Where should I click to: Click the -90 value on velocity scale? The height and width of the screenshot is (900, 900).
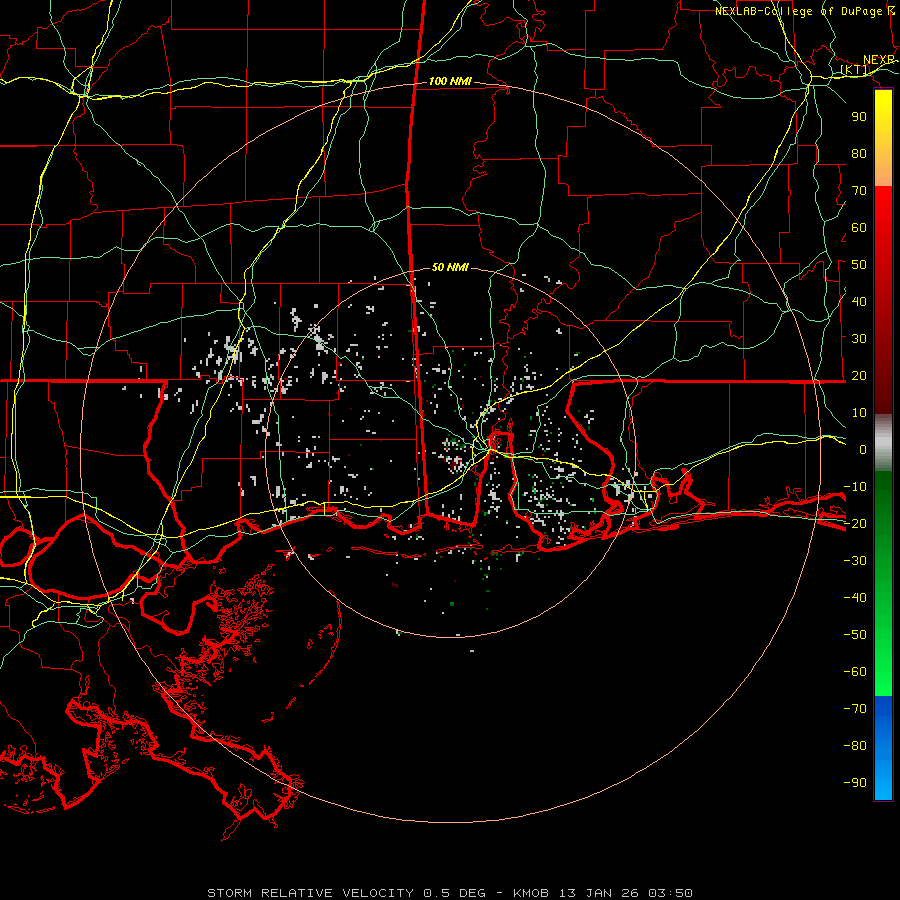click(x=855, y=783)
